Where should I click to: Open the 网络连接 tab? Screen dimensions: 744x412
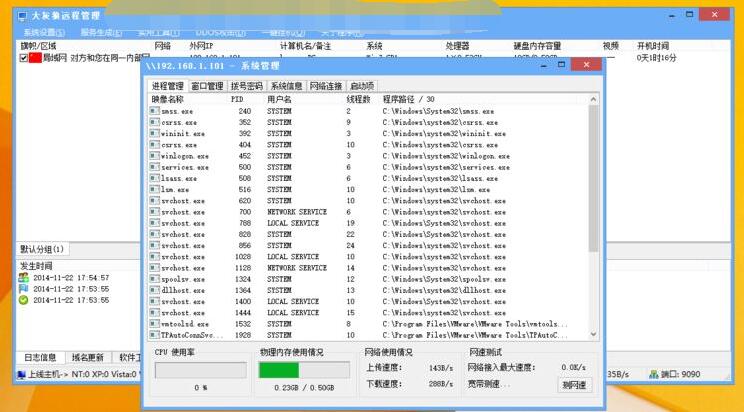tap(326, 87)
